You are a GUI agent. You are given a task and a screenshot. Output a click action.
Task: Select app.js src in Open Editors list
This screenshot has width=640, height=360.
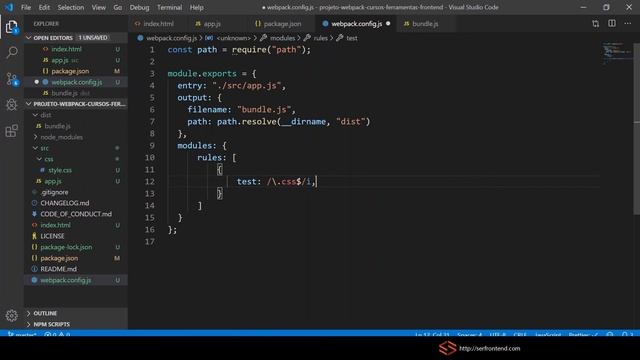(x=76, y=60)
